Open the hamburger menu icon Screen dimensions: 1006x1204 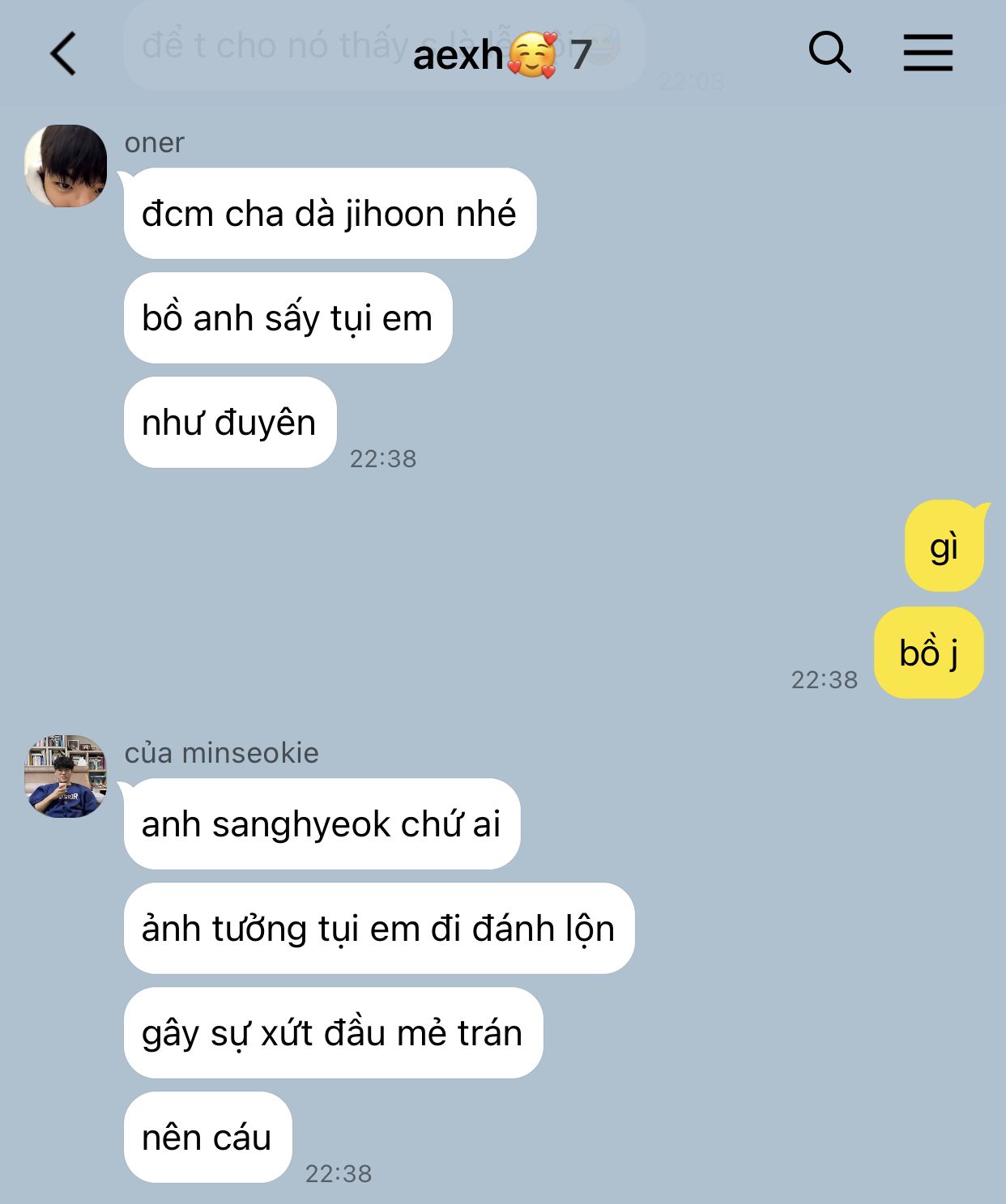(x=928, y=53)
